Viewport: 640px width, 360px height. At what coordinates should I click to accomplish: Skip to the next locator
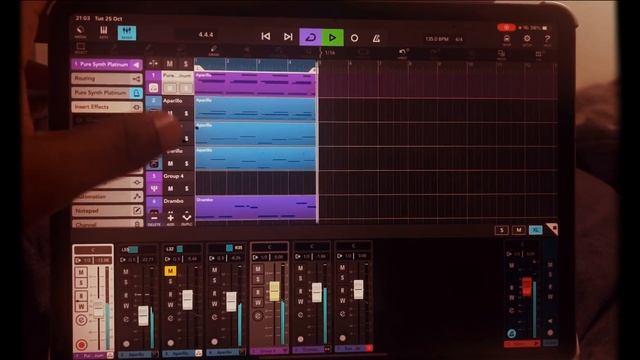(x=288, y=37)
